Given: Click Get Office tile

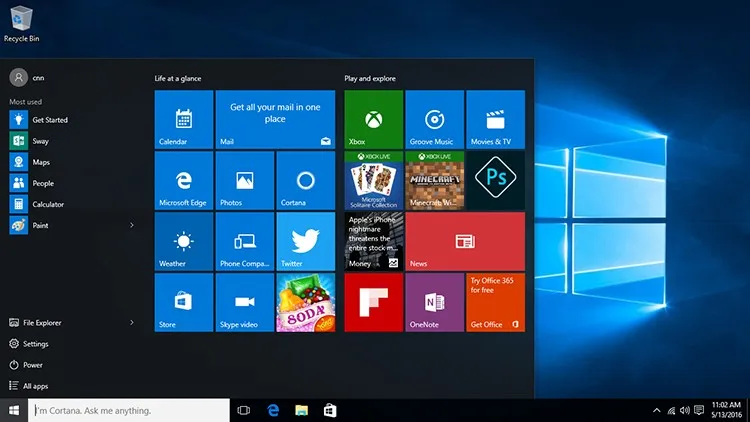Looking at the screenshot, I should [x=496, y=302].
